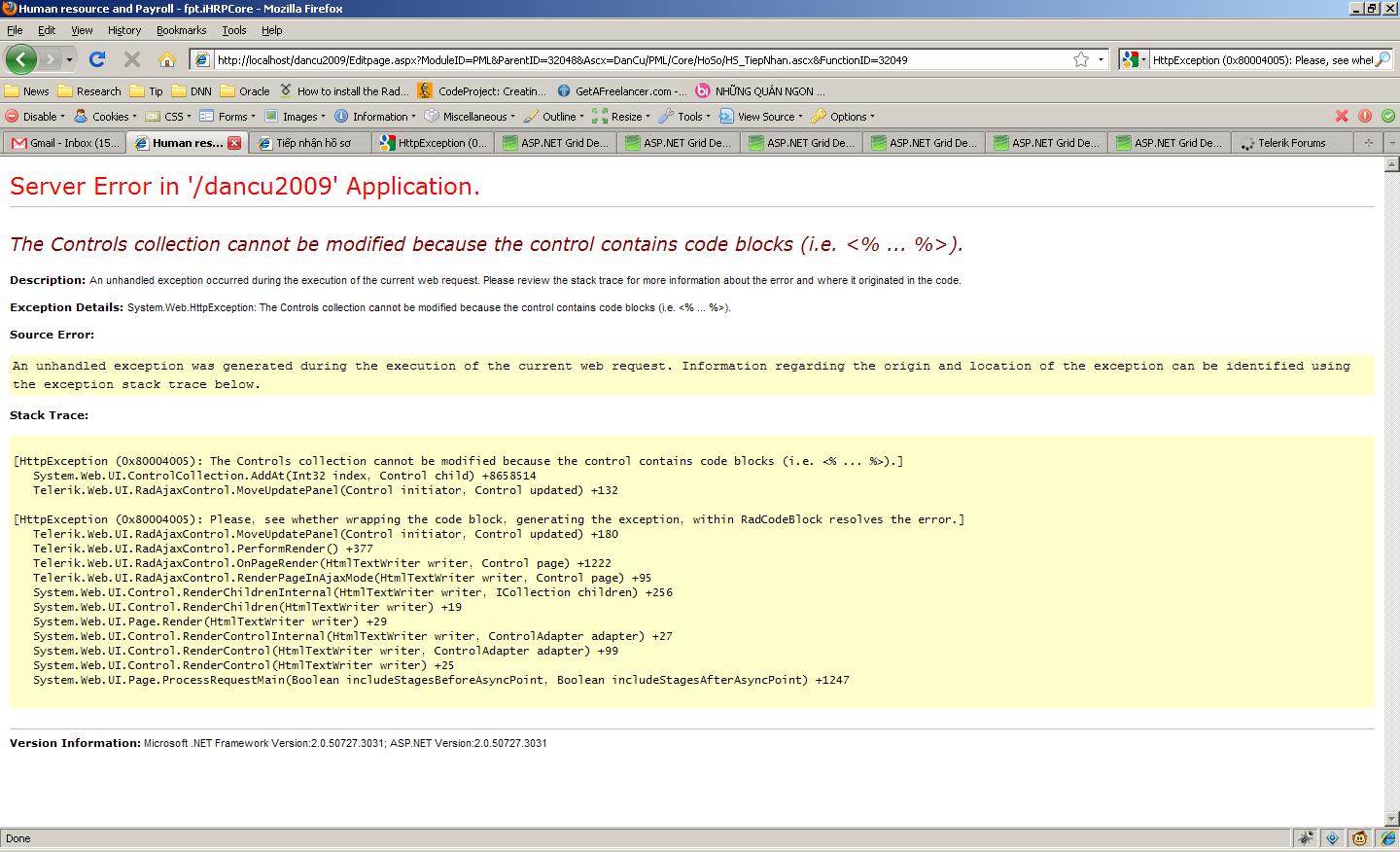Click the green checkmark JavaScript status icon

[x=1388, y=116]
